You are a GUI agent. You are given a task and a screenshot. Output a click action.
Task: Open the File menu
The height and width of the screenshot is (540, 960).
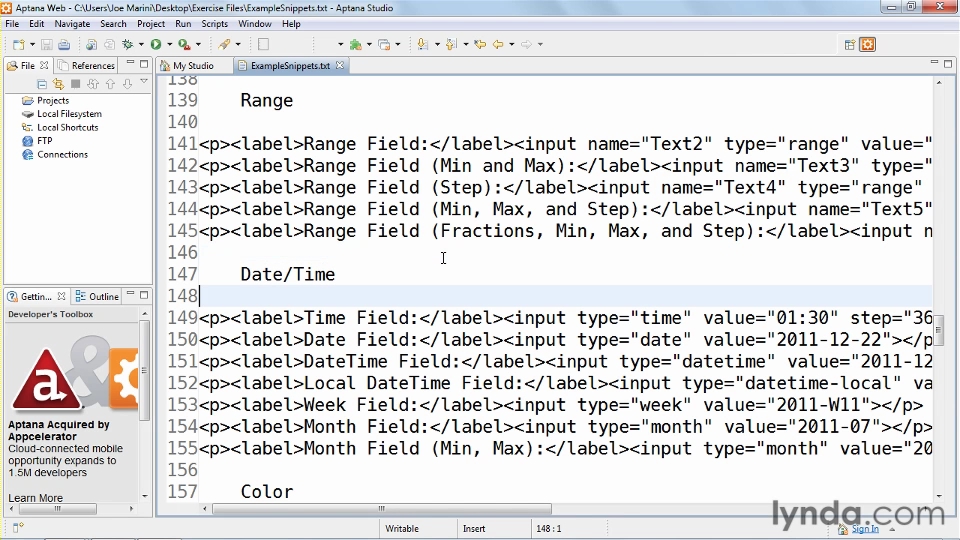[12, 24]
